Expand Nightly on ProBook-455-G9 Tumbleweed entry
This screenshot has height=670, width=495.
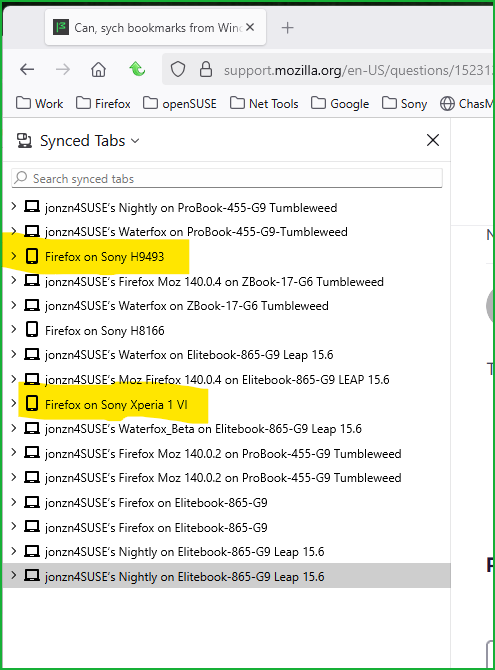pos(14,207)
